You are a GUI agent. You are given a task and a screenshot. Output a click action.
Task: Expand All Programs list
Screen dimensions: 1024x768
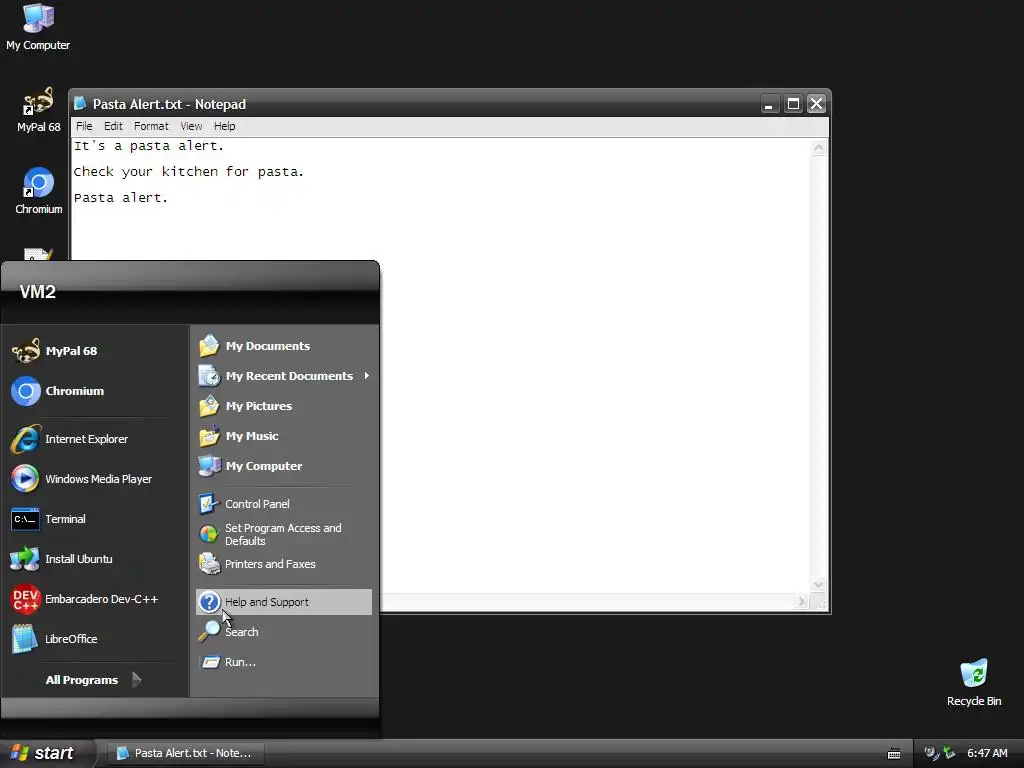point(94,680)
